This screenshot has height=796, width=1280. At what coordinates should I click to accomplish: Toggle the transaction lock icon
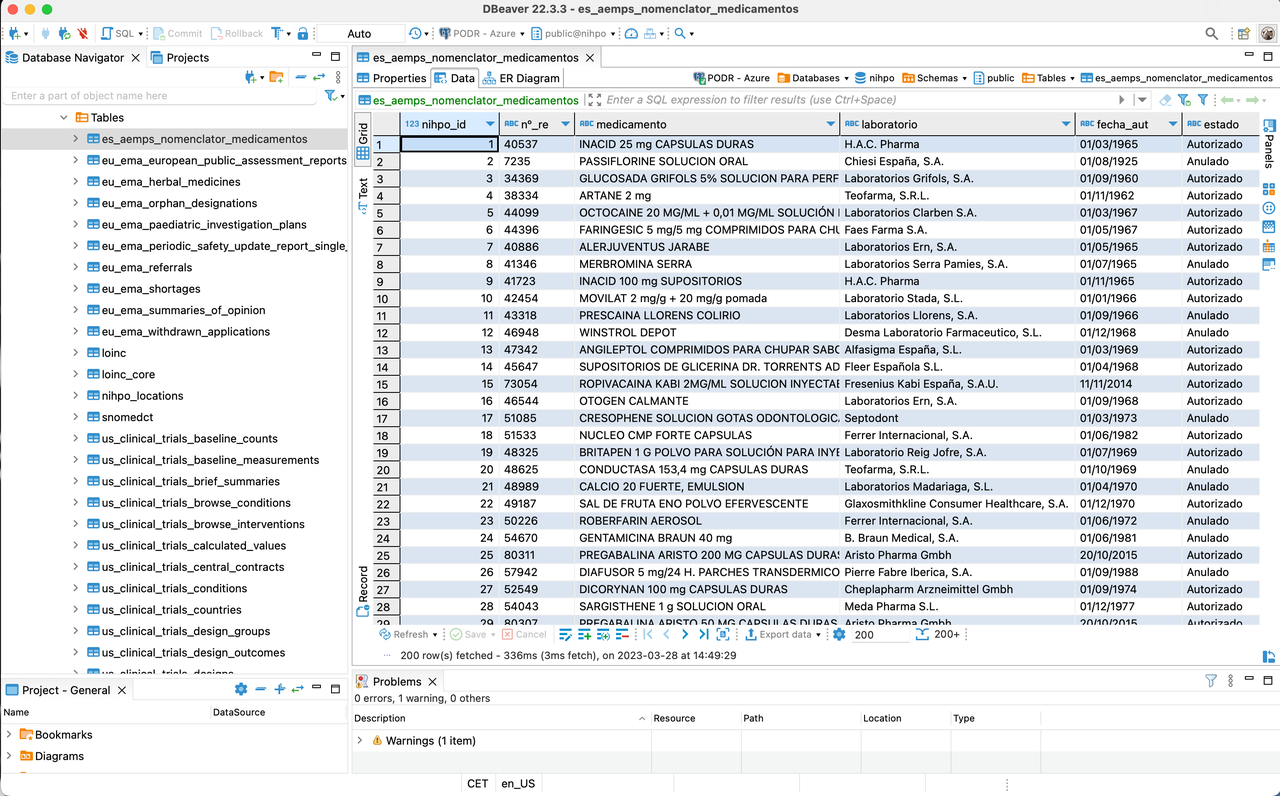[x=303, y=33]
